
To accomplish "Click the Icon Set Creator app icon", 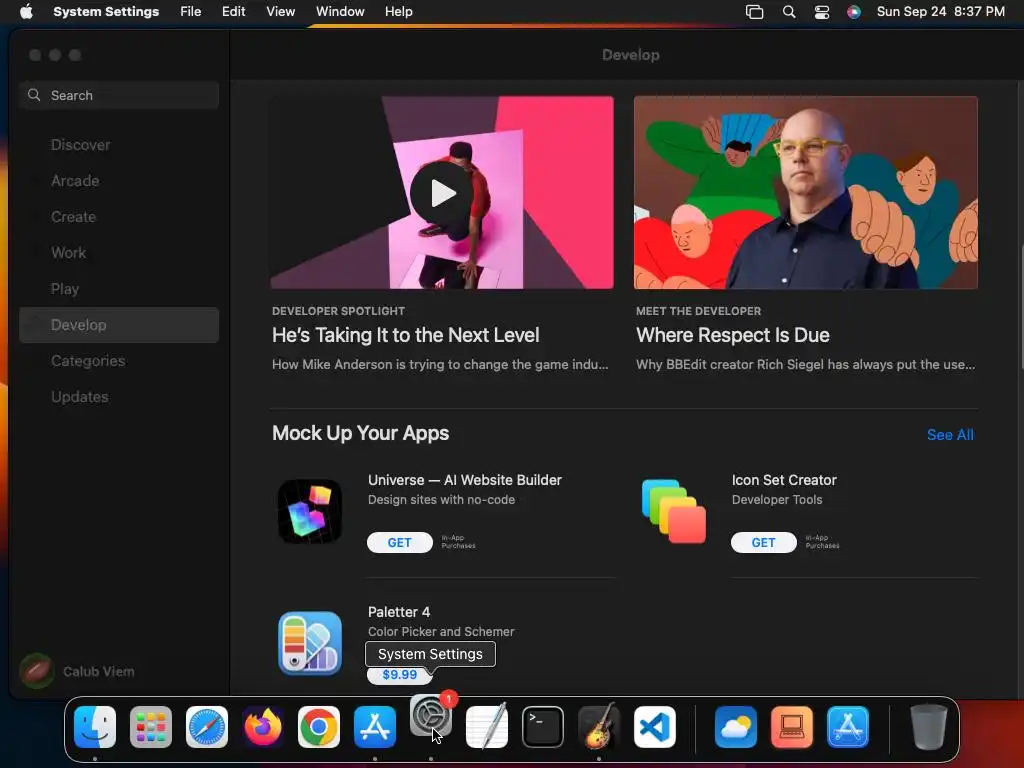I will click(673, 511).
